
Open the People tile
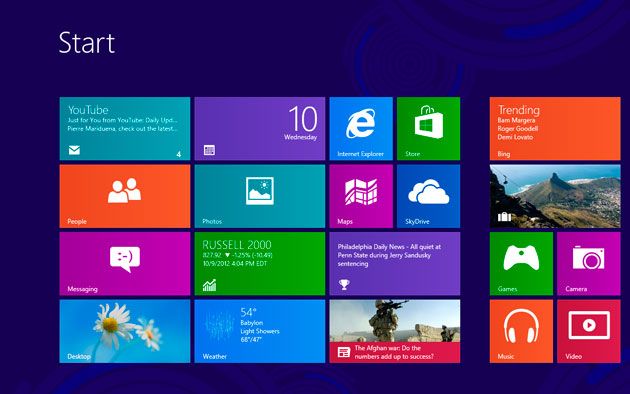[125, 196]
